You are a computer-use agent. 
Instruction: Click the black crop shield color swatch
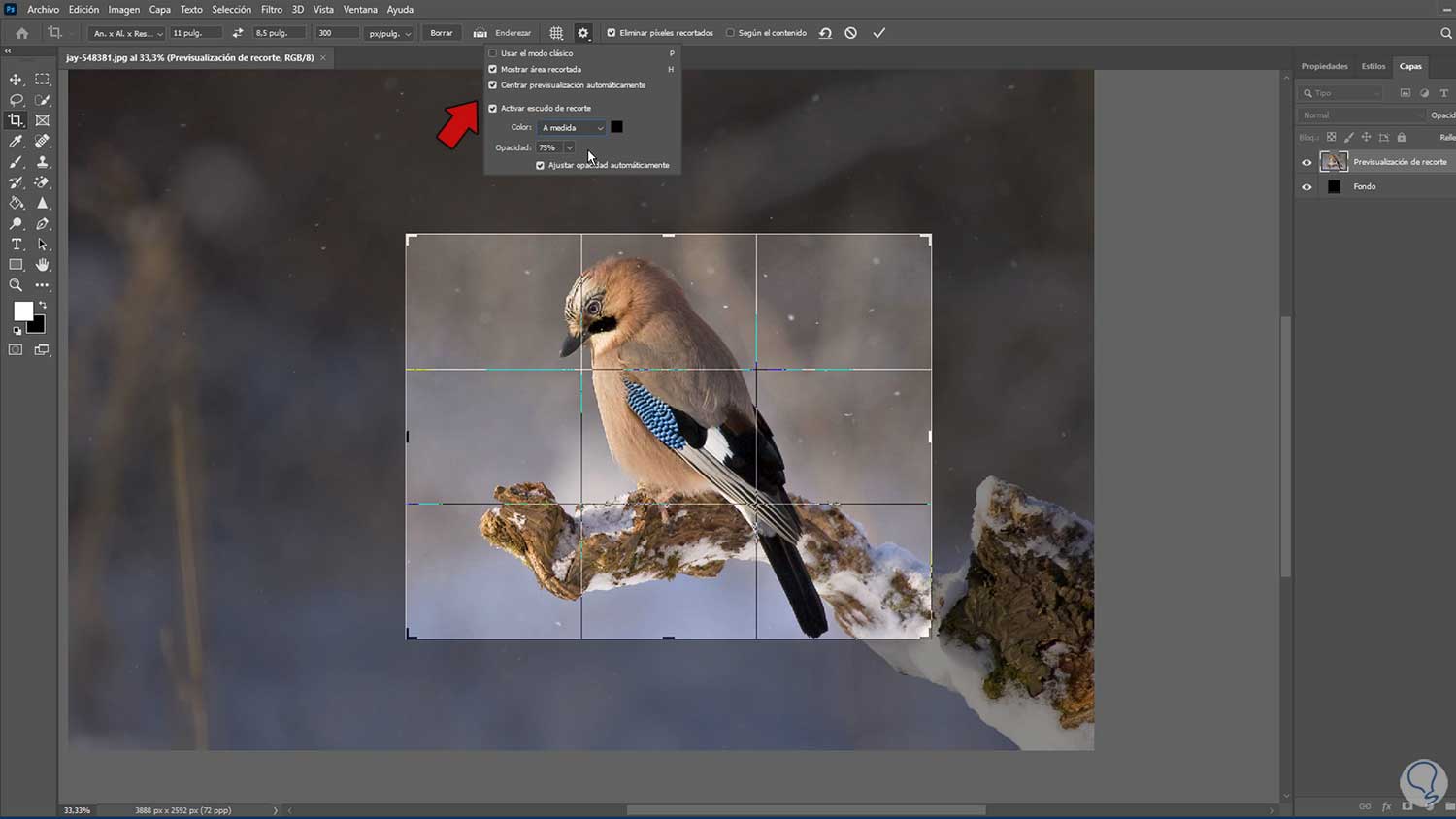616,127
